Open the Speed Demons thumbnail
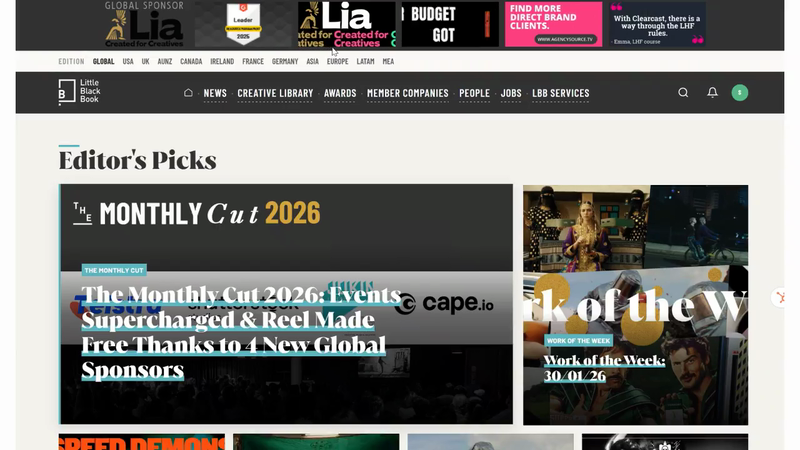This screenshot has width=800, height=450. 142,442
